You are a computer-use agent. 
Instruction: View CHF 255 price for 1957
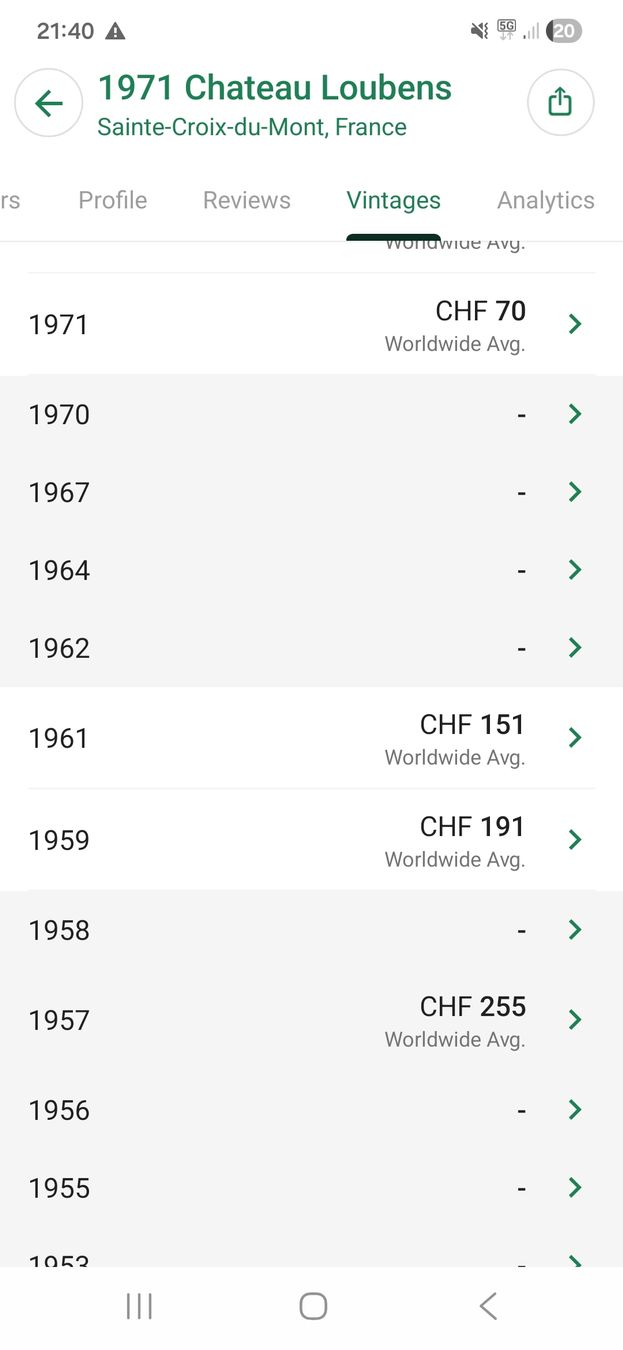pyautogui.click(x=473, y=1006)
